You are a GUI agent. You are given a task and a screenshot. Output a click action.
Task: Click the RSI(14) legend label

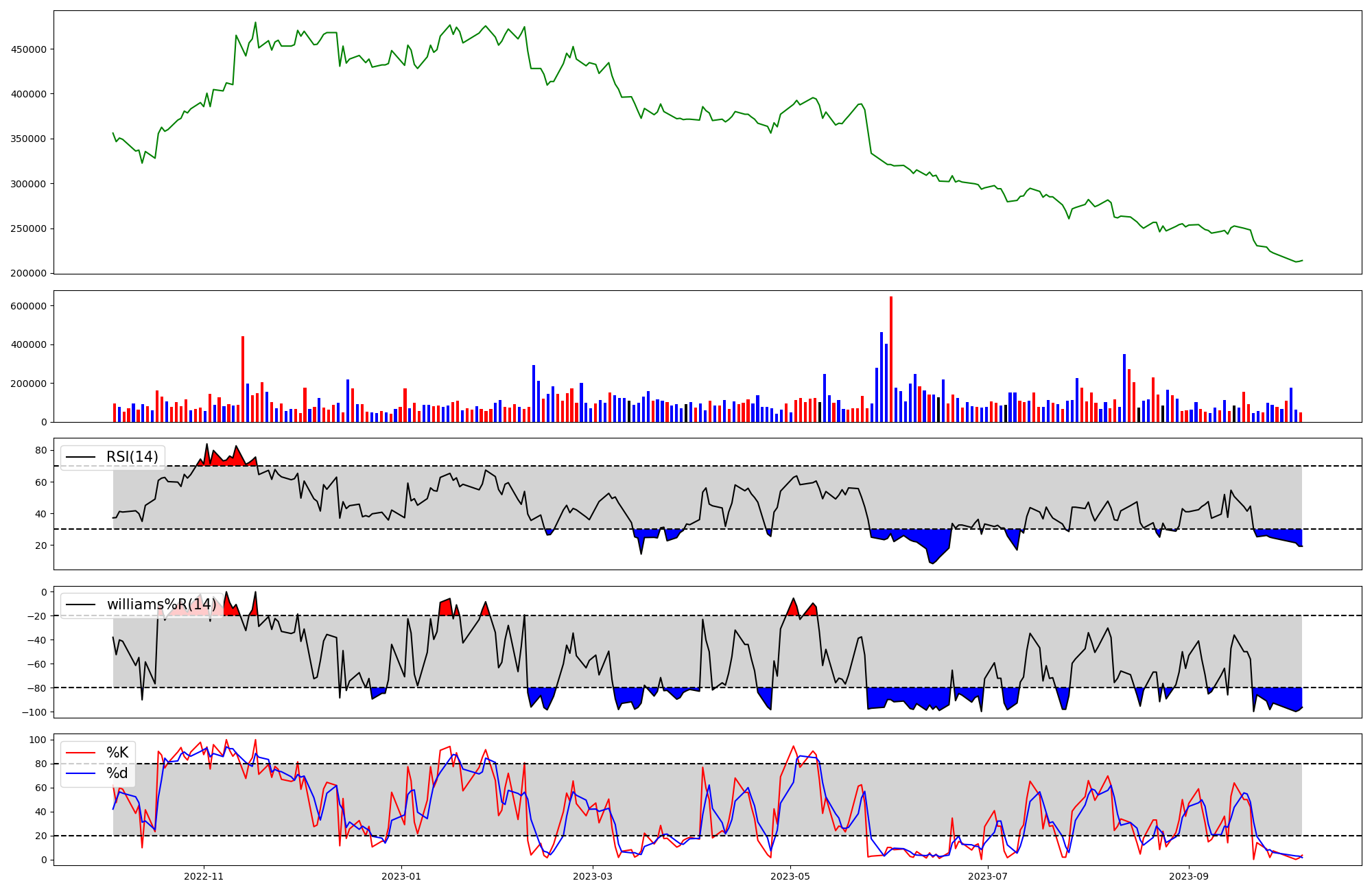click(132, 457)
